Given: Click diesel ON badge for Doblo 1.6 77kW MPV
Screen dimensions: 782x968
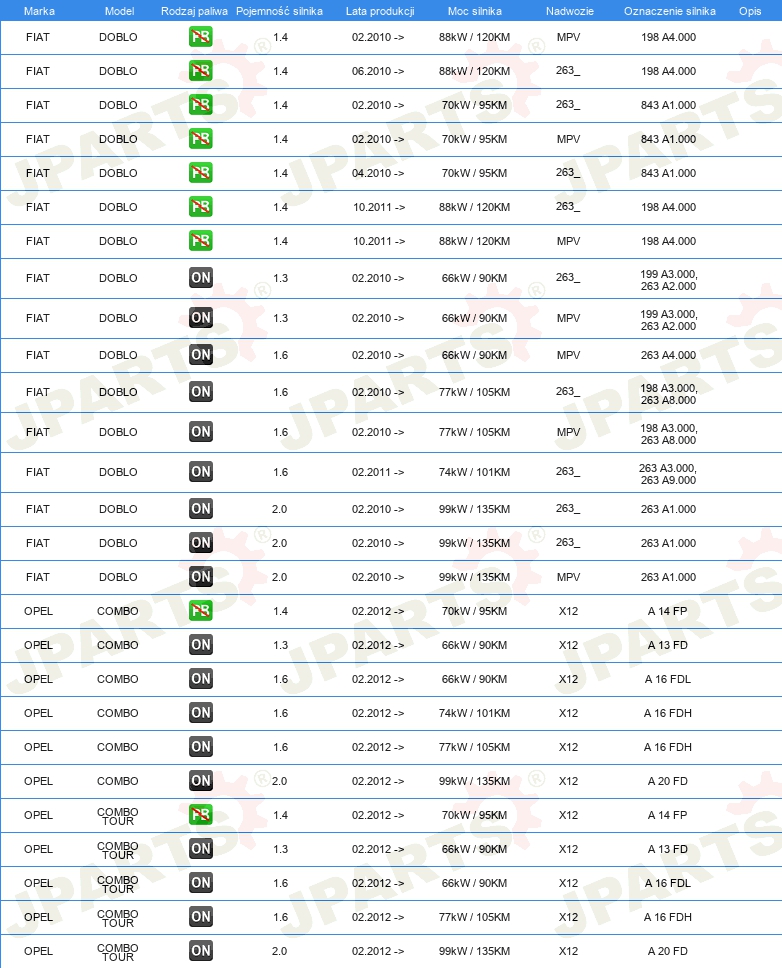Looking at the screenshot, I should pos(201,432).
